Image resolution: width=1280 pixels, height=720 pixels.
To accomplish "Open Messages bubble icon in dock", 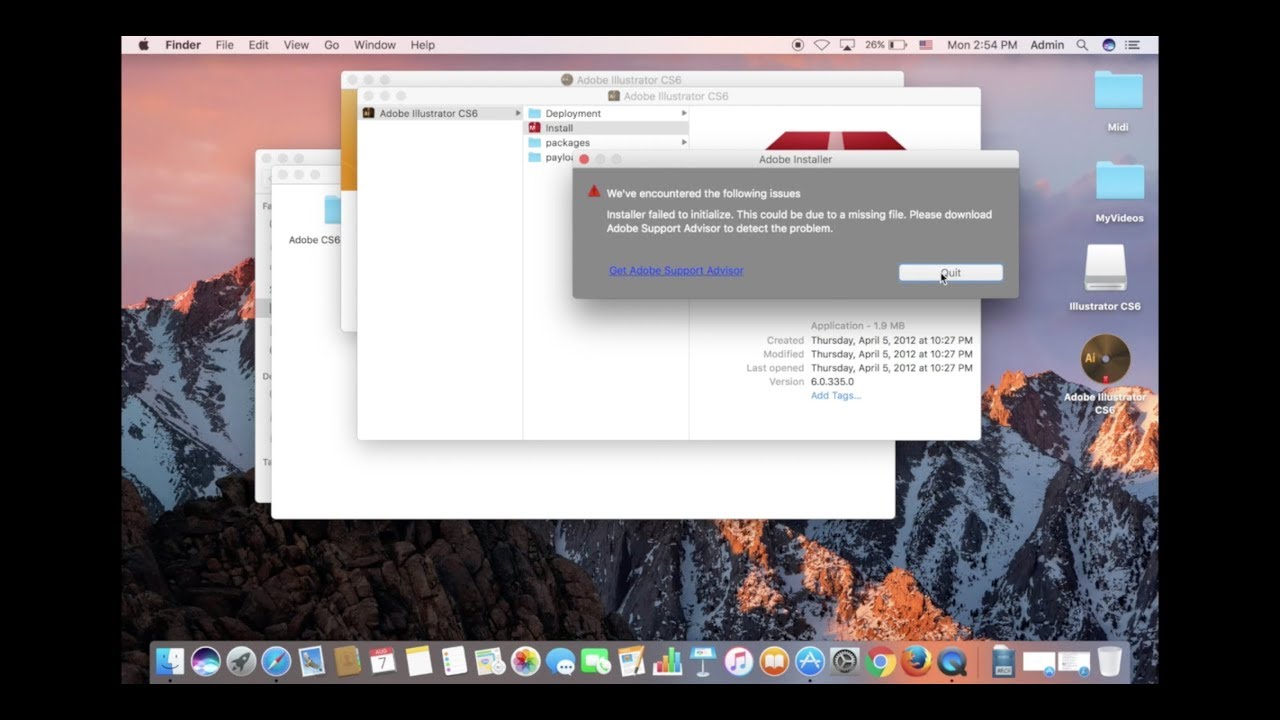I will tap(561, 661).
